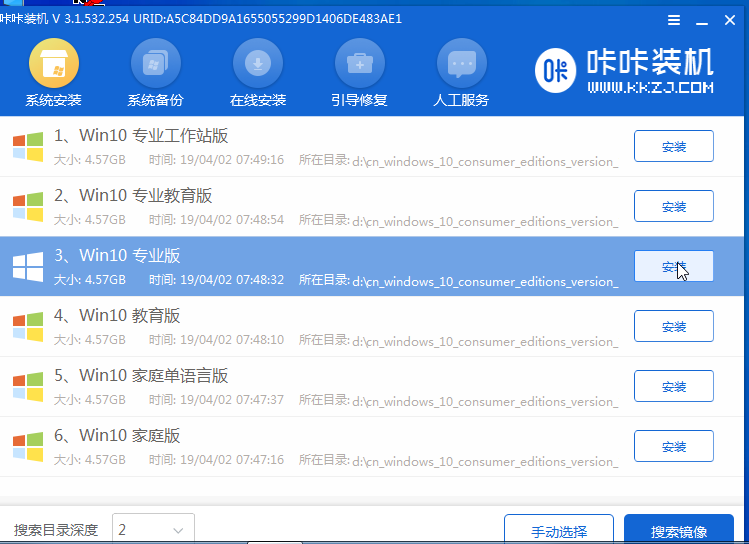Select row title 3、Win10 专业版
The height and width of the screenshot is (544, 749).
117,256
